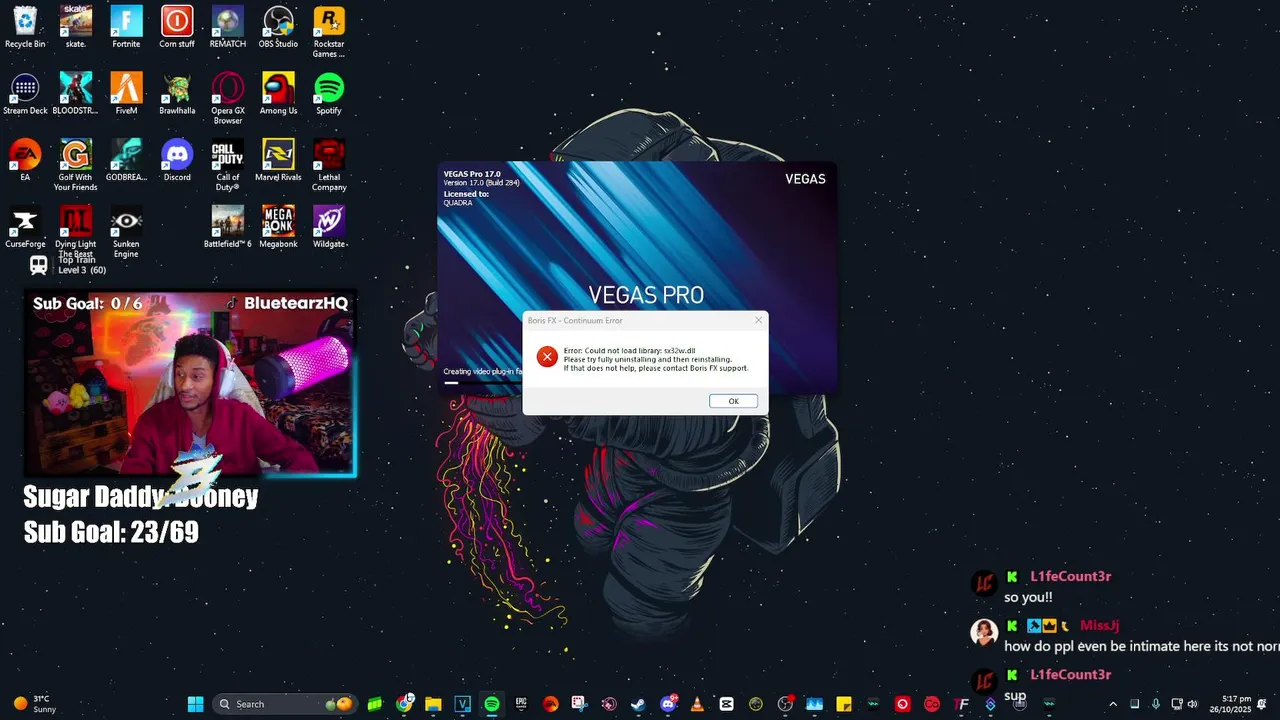Select the Golf With Your Friends shortcut

[x=76, y=165]
